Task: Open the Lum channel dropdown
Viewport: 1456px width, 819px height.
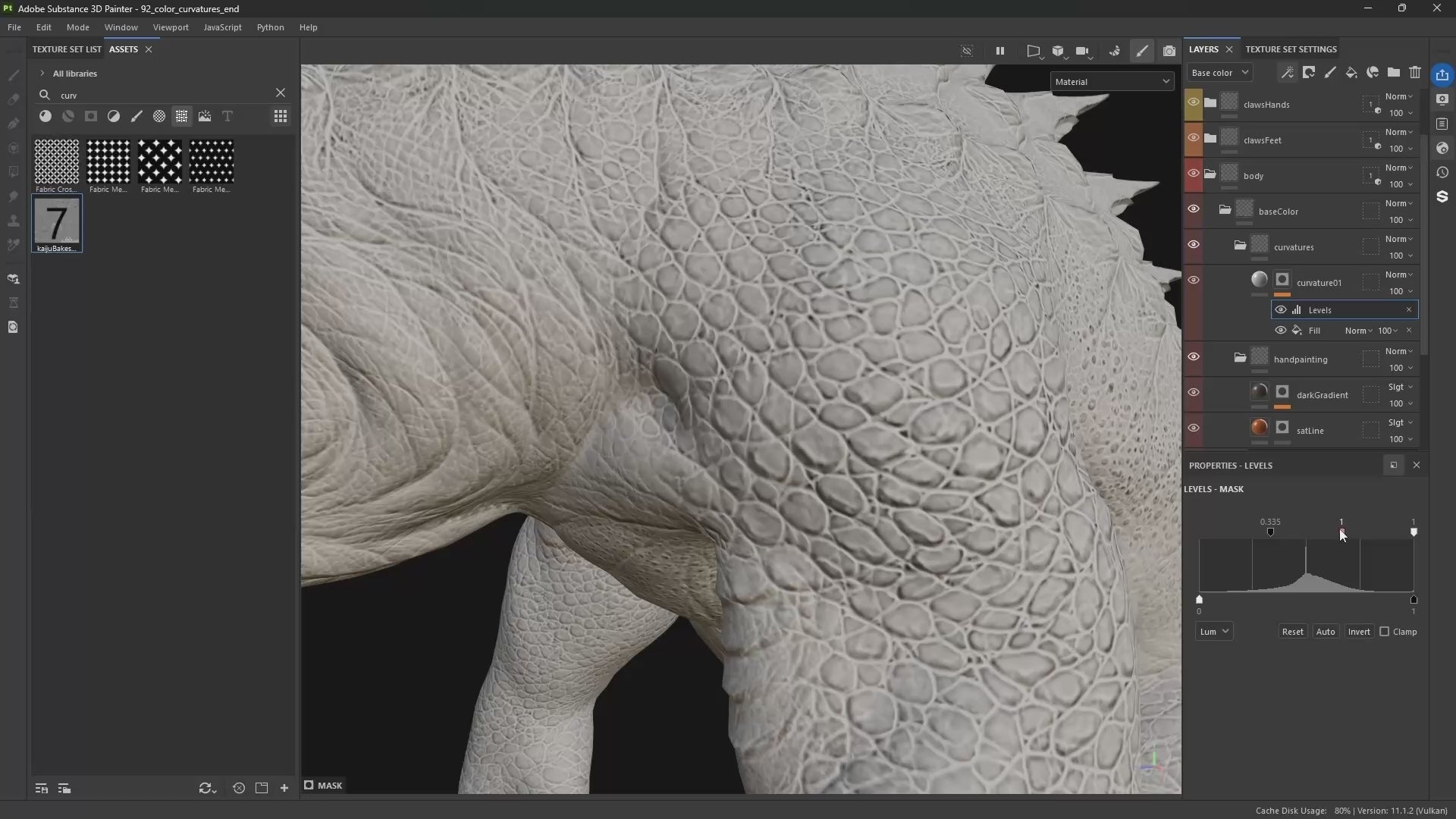Action: (x=1214, y=632)
